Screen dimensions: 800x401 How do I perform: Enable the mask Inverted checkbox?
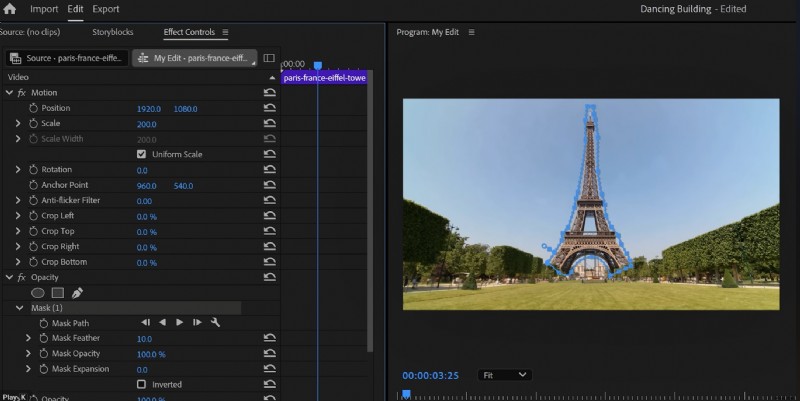click(141, 384)
